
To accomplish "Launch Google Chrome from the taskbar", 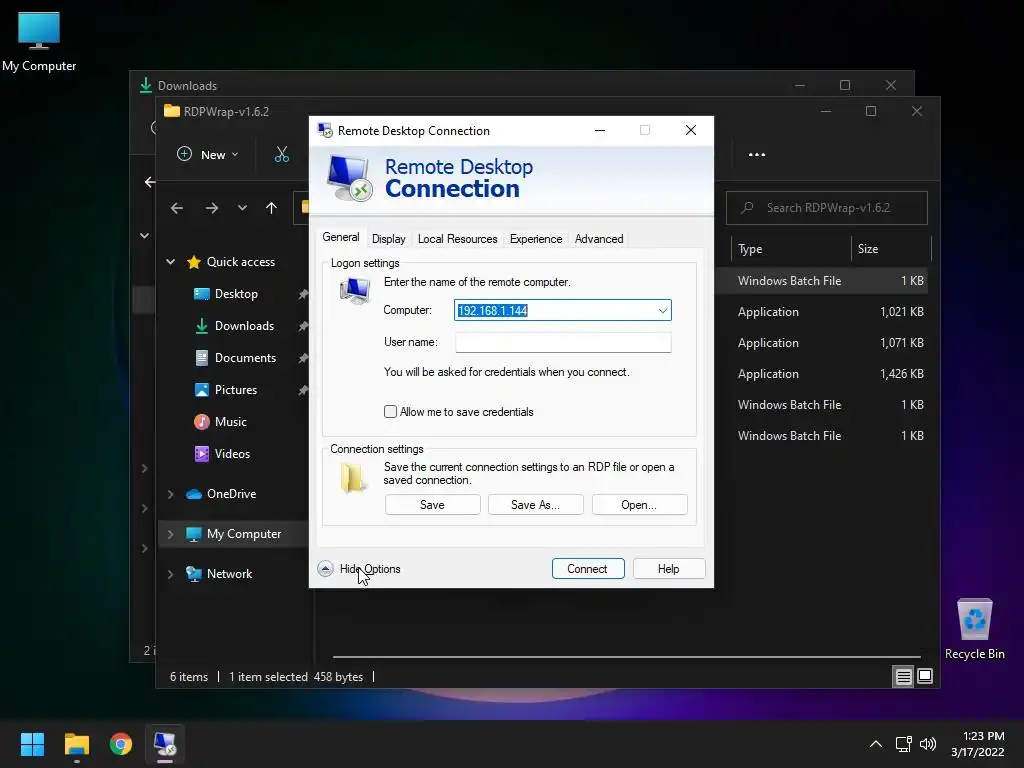I will point(121,744).
